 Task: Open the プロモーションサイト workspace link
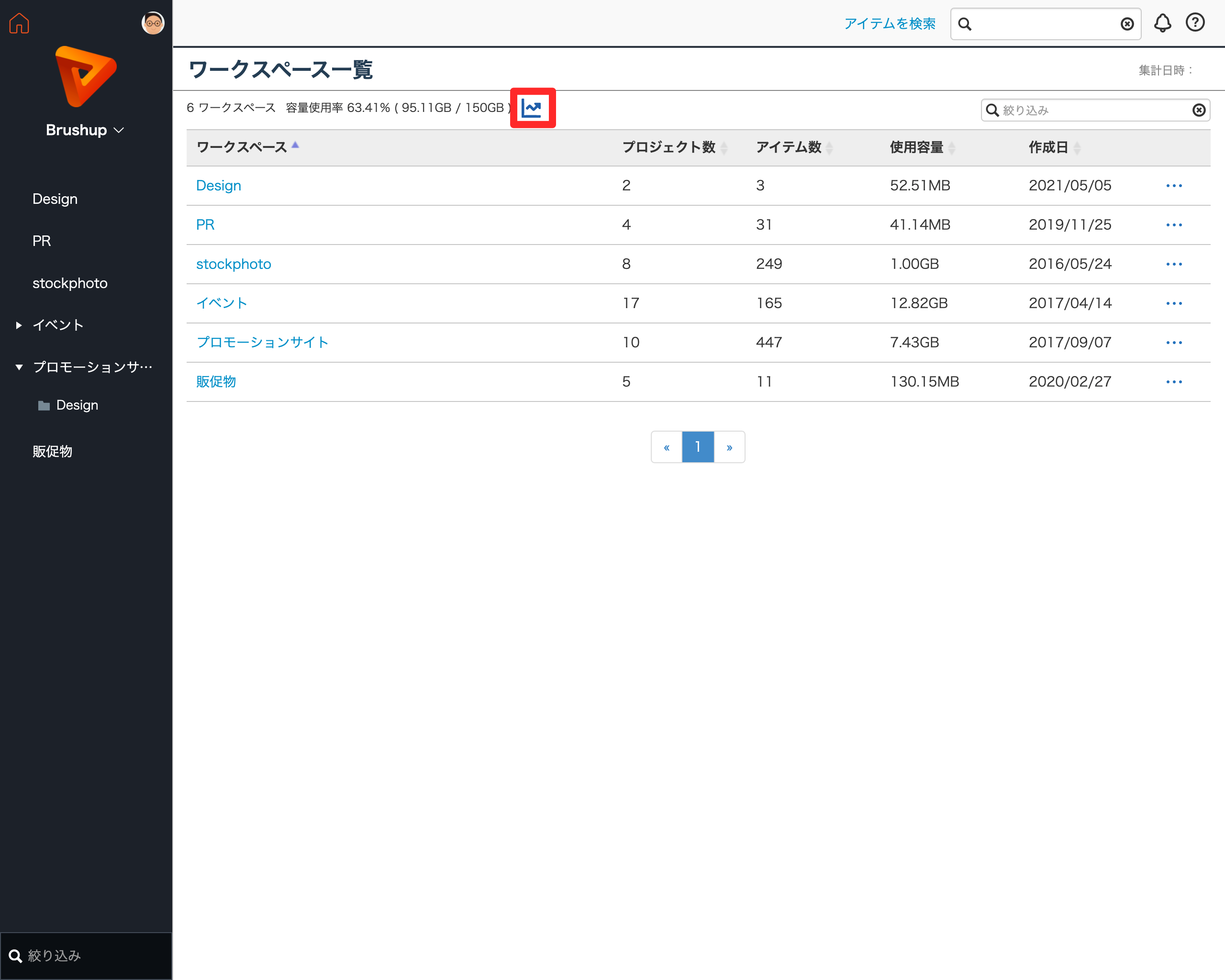[263, 343]
